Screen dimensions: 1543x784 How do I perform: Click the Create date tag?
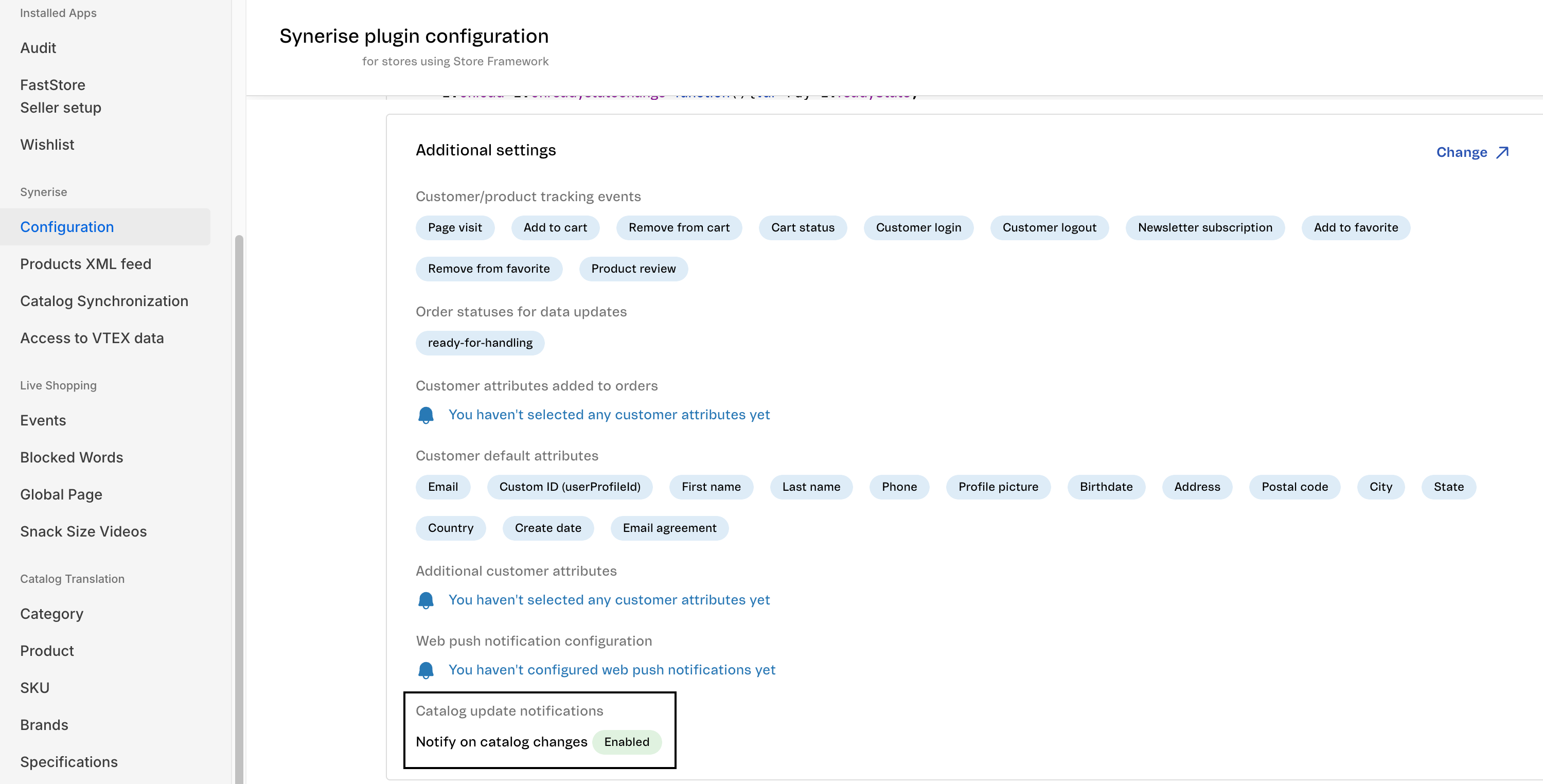[x=548, y=528]
